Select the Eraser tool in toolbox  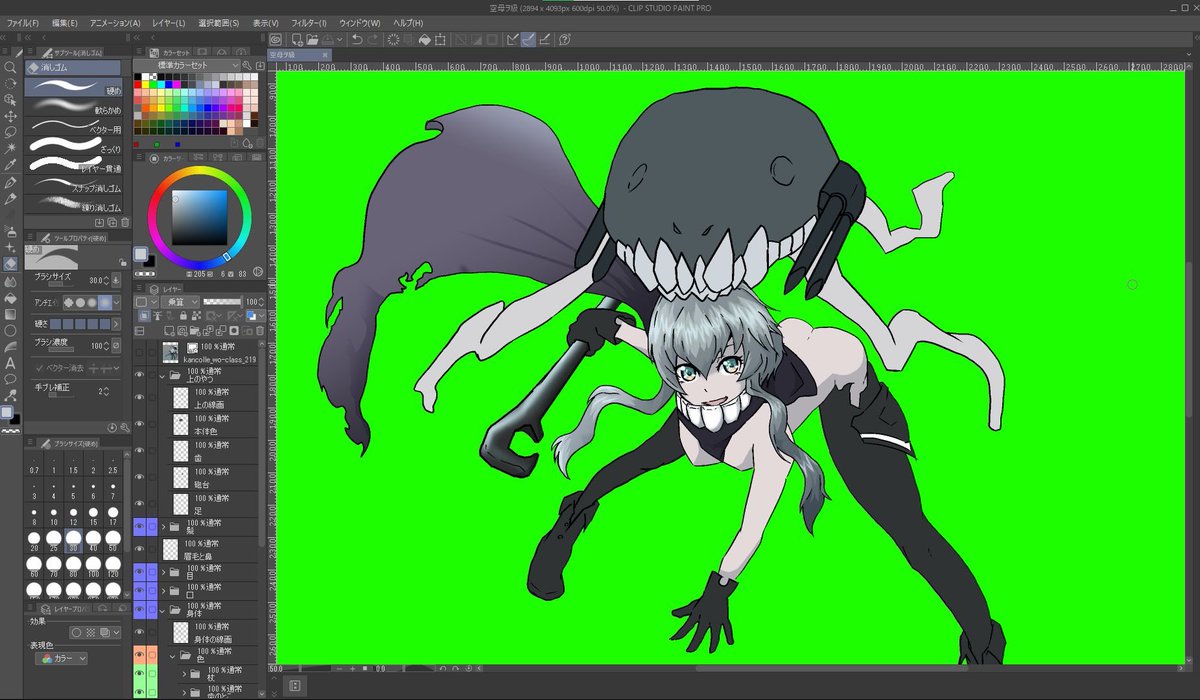coord(10,264)
